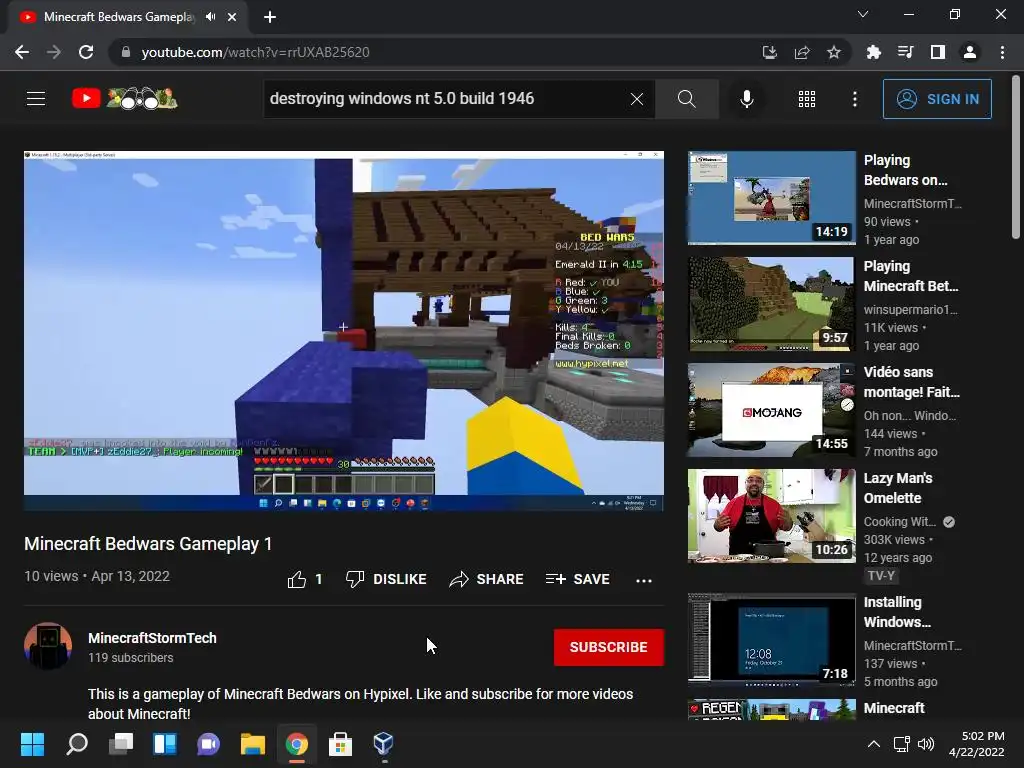The image size is (1024, 768).
Task: Run search with magnifier button
Action: 686,99
